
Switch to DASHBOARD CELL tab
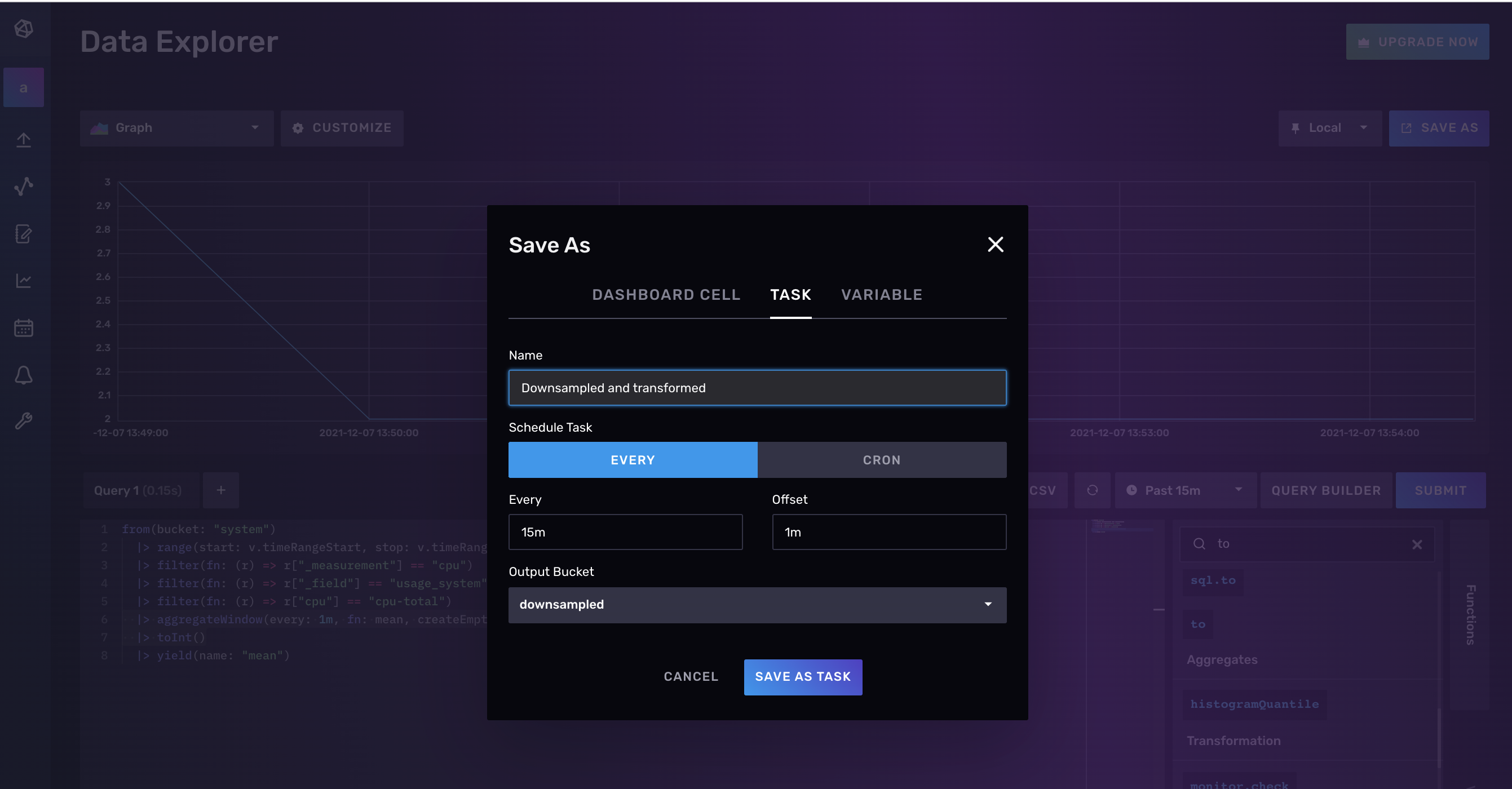pyautogui.click(x=666, y=294)
